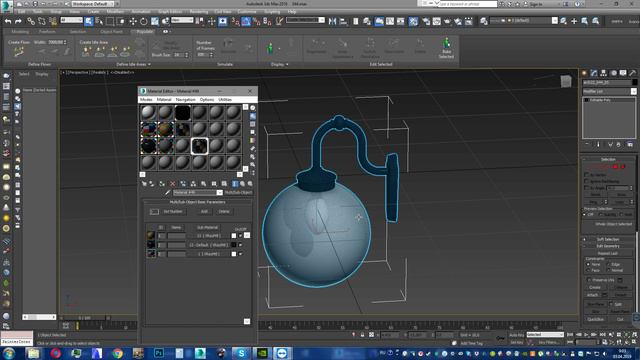Open the selection filter dropdown
The height and width of the screenshot is (360, 640).
coord(71,20)
